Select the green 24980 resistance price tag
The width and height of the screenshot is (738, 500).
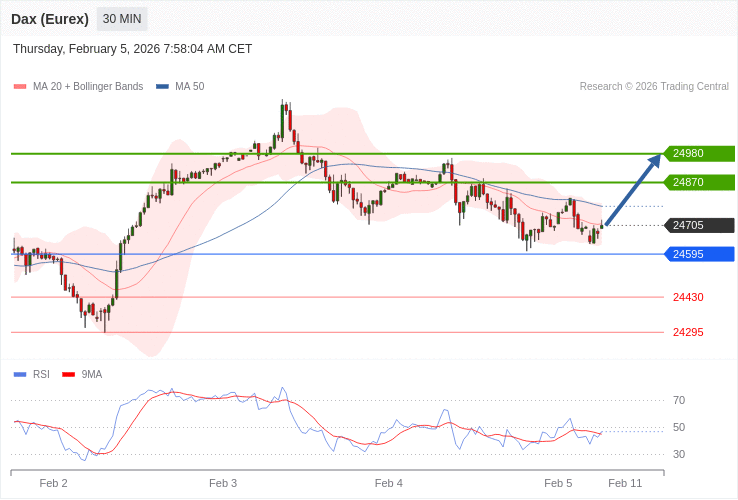tap(699, 154)
